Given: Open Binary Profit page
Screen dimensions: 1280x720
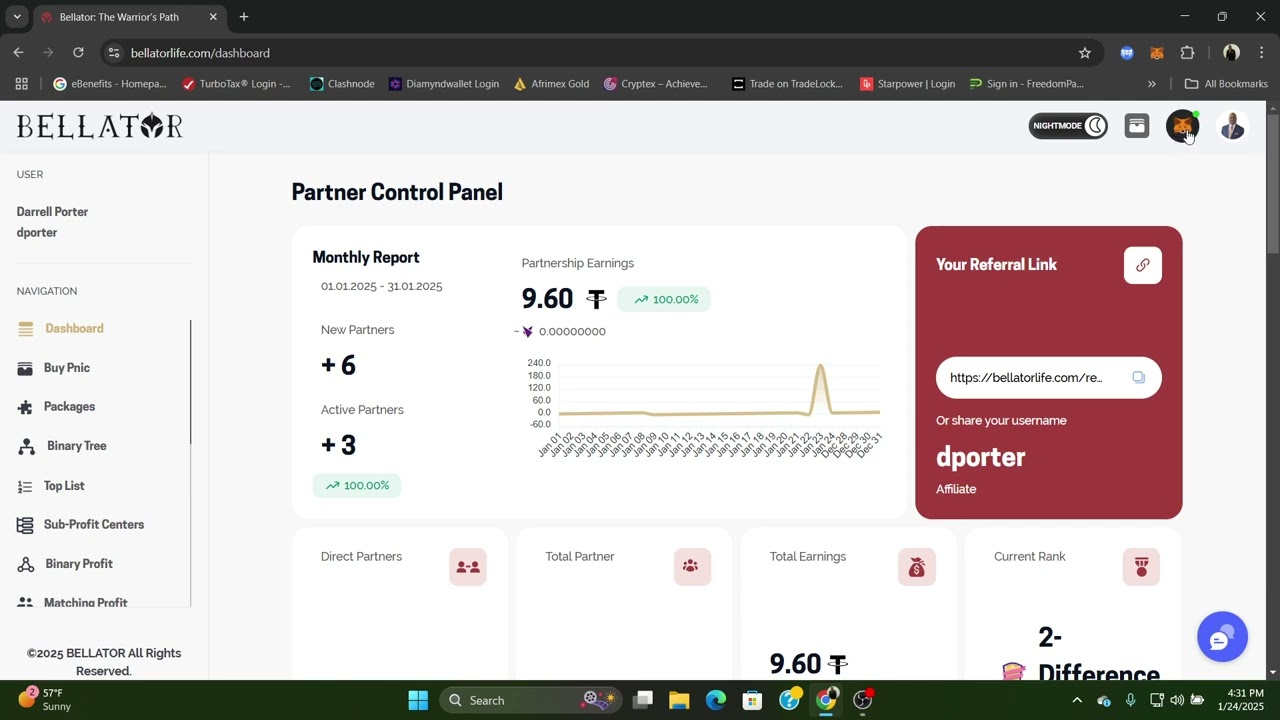Looking at the screenshot, I should [79, 564].
